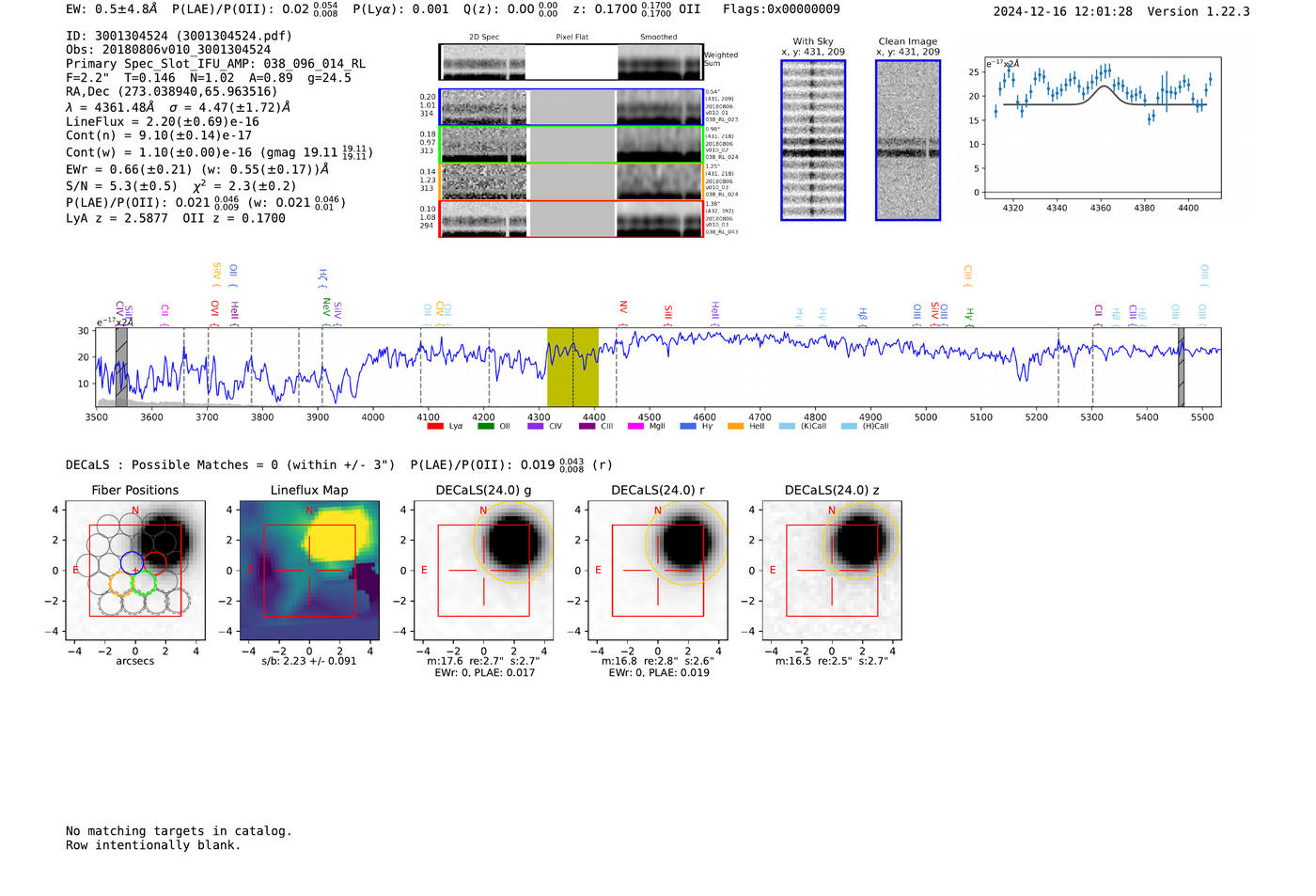Click the Obs 20180806v010_3001304524 line

168,50
